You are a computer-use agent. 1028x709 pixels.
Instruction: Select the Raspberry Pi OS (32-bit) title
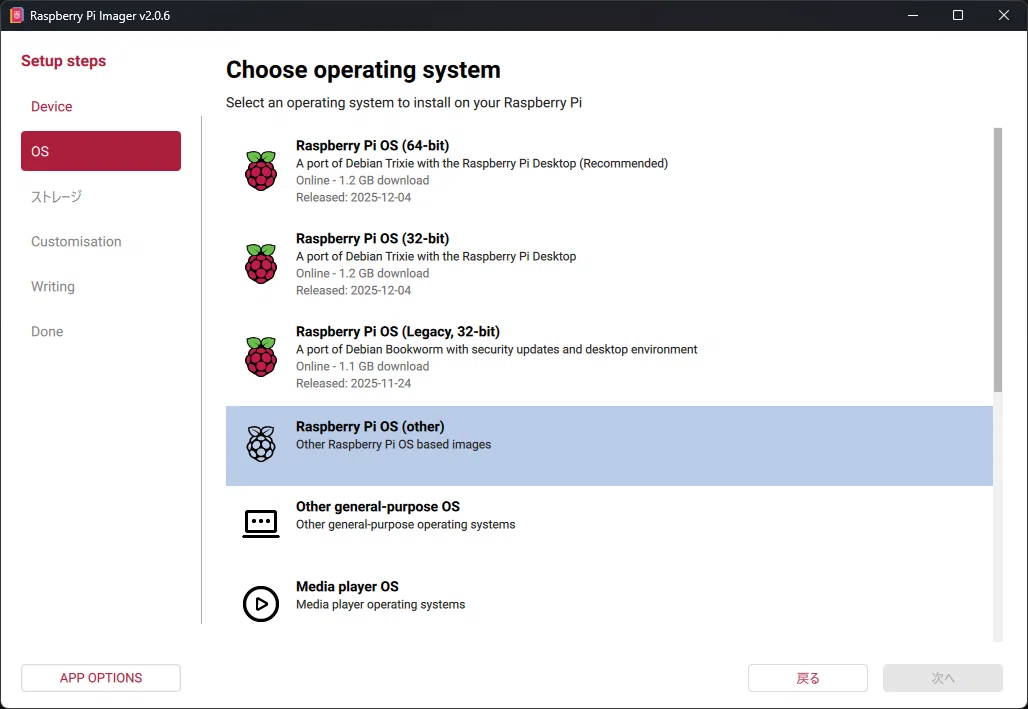click(x=372, y=239)
